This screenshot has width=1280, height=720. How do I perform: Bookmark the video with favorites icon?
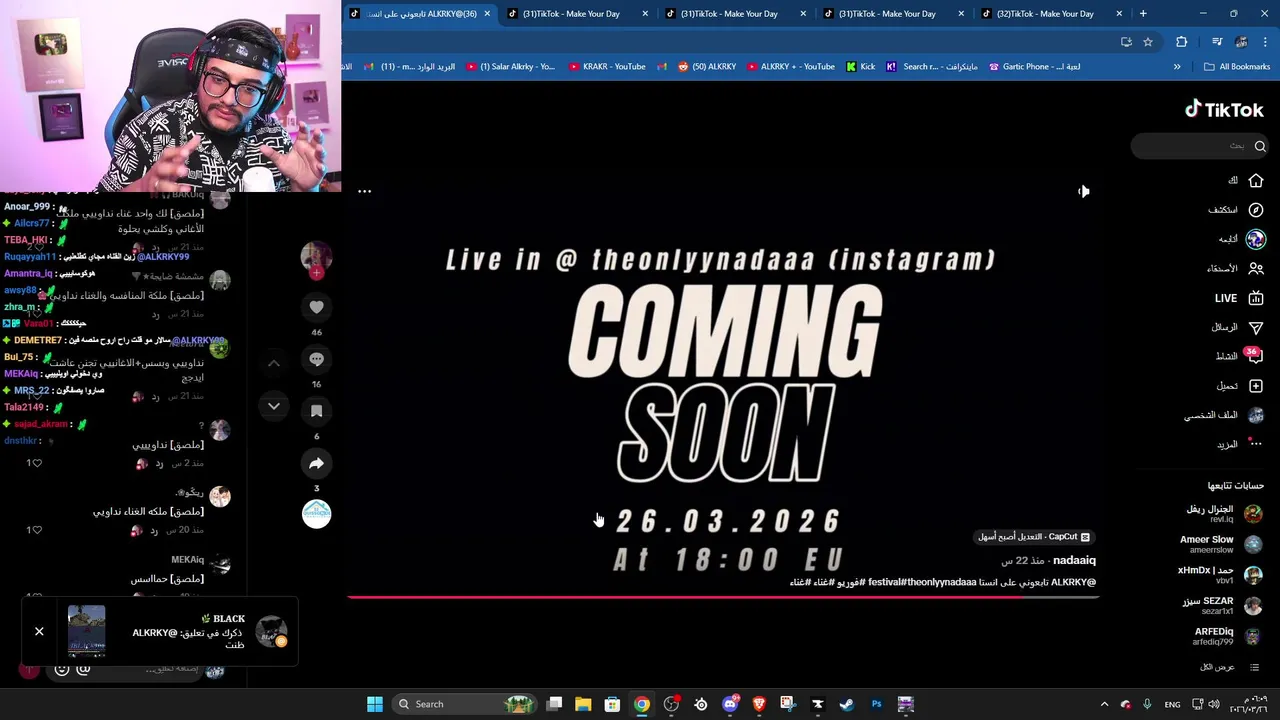(316, 411)
